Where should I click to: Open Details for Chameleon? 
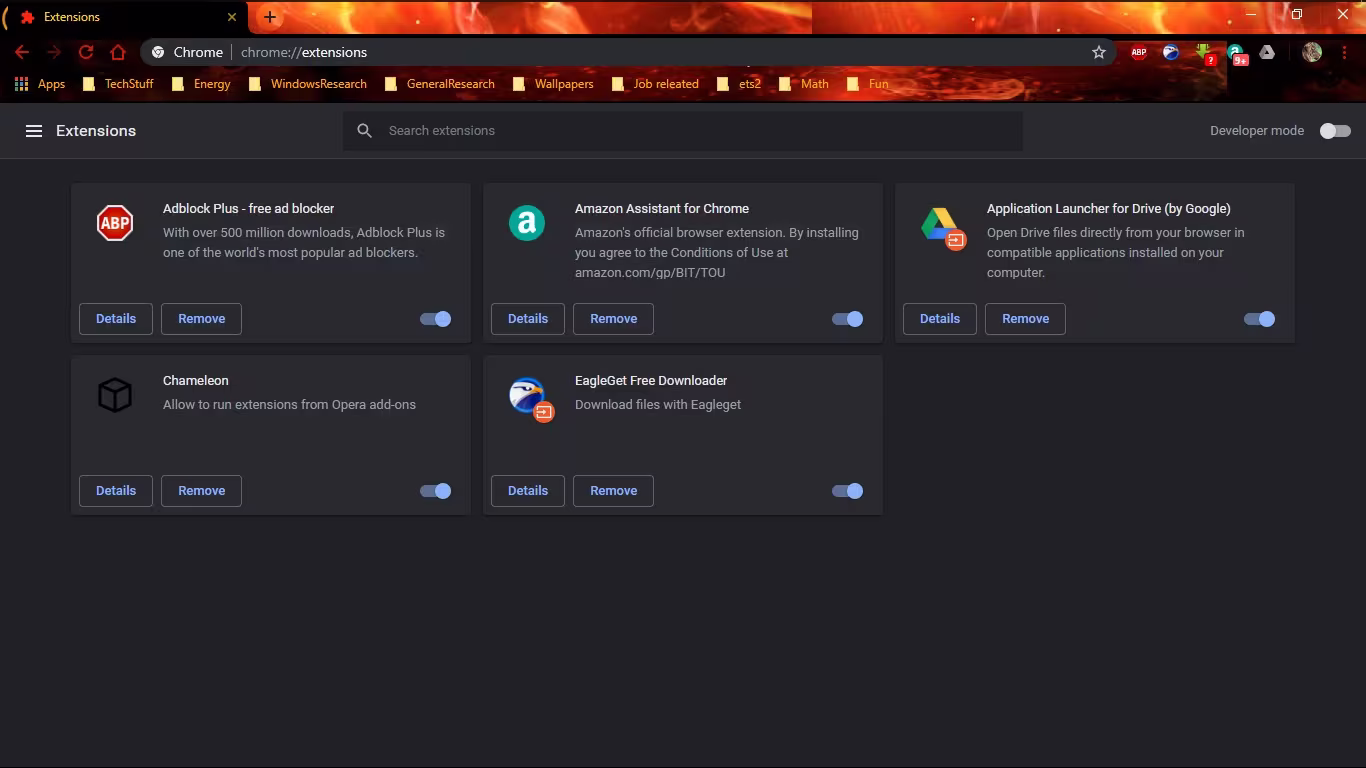pos(116,491)
